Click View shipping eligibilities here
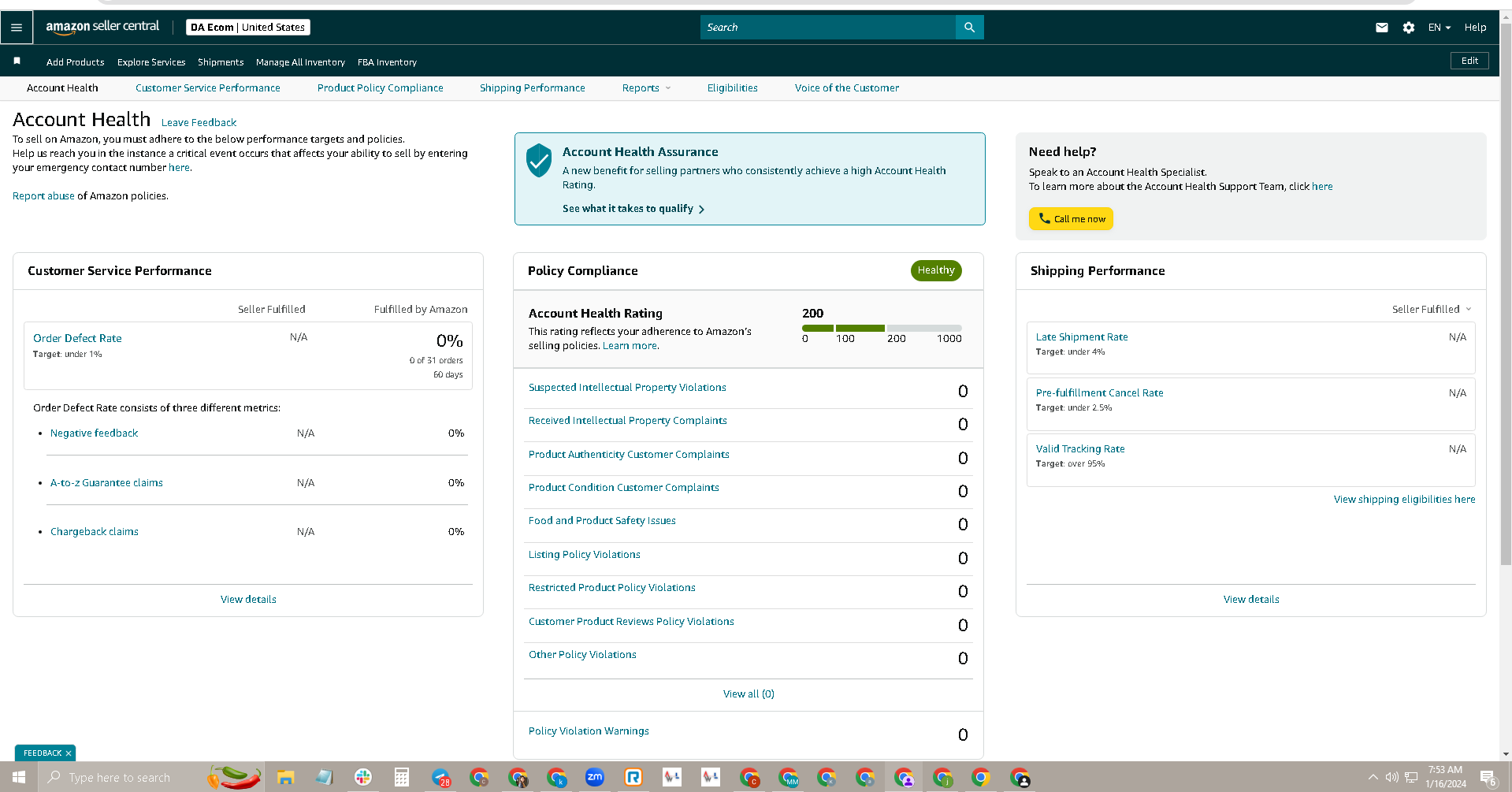 (x=1404, y=500)
